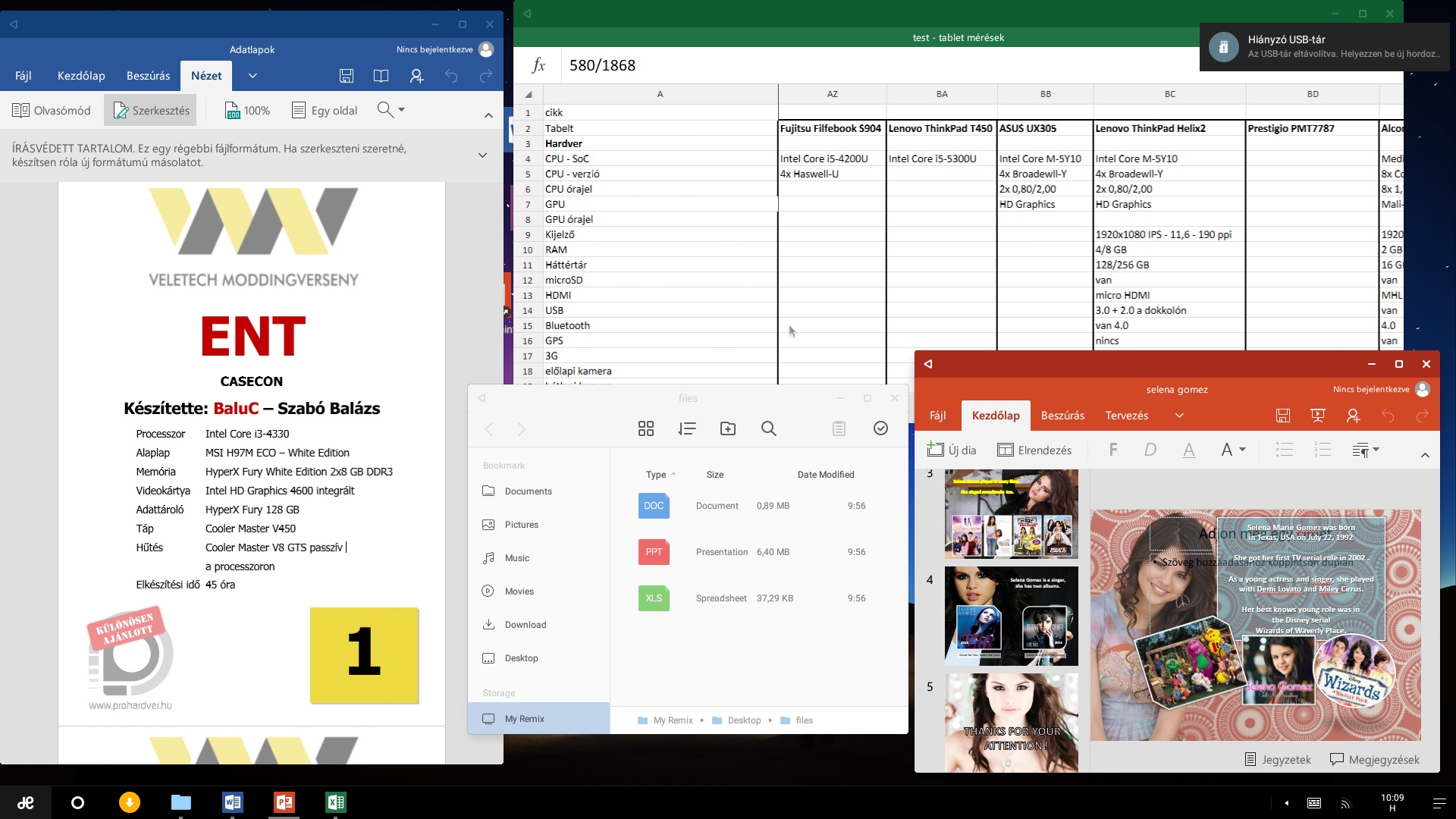Open Word from the taskbar

point(233,802)
